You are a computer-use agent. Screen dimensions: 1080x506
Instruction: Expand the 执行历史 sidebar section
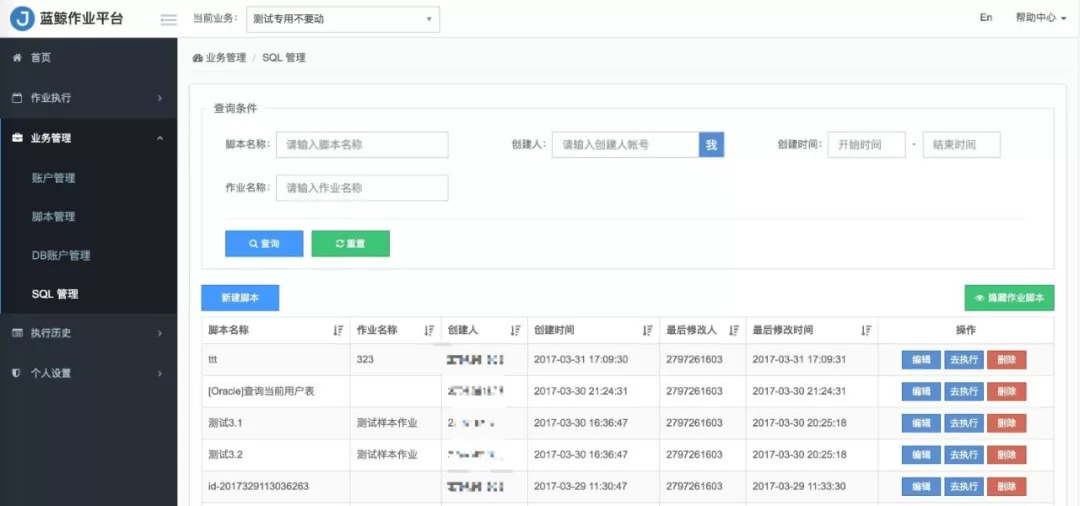[88, 333]
